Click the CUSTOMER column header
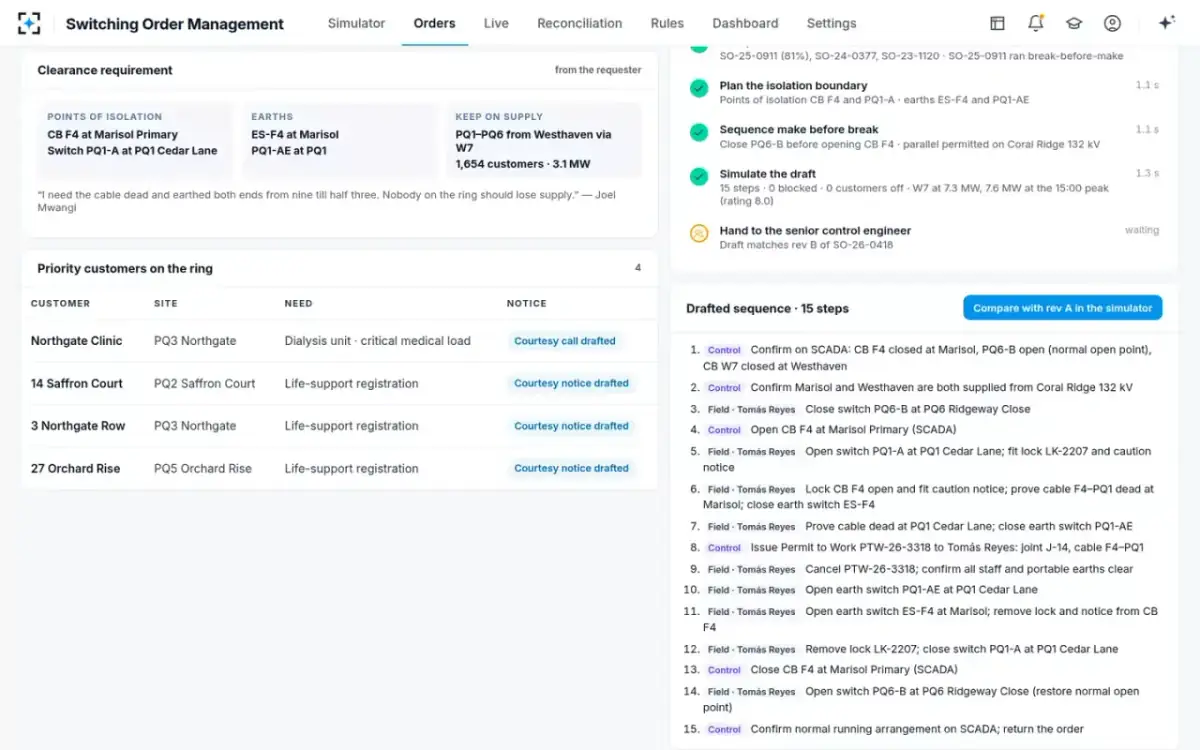This screenshot has height=750, width=1200. pyautogui.click(x=60, y=303)
